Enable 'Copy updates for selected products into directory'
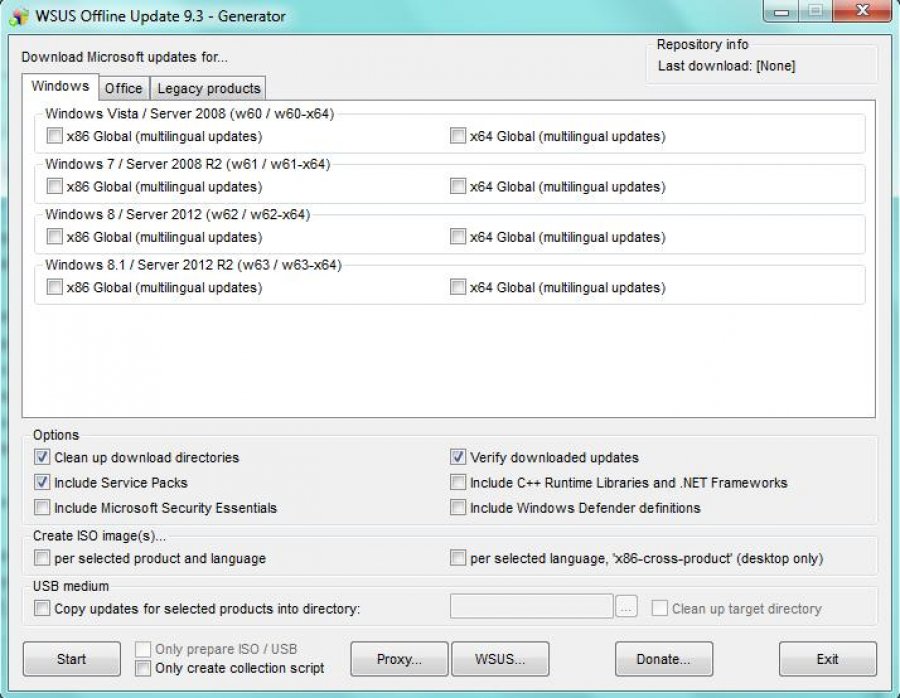Image resolution: width=900 pixels, height=698 pixels. (x=42, y=607)
